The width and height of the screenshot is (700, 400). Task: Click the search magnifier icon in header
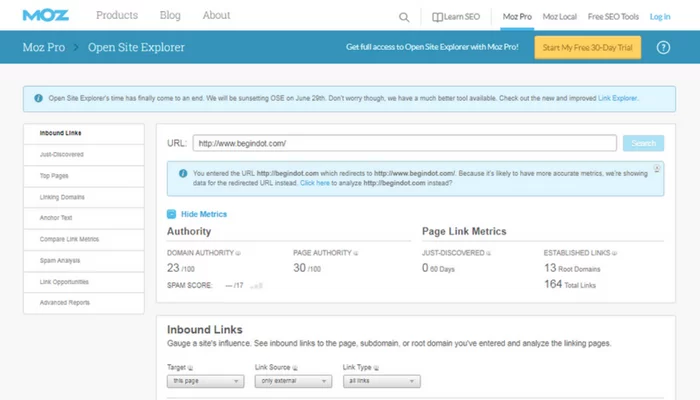point(404,16)
